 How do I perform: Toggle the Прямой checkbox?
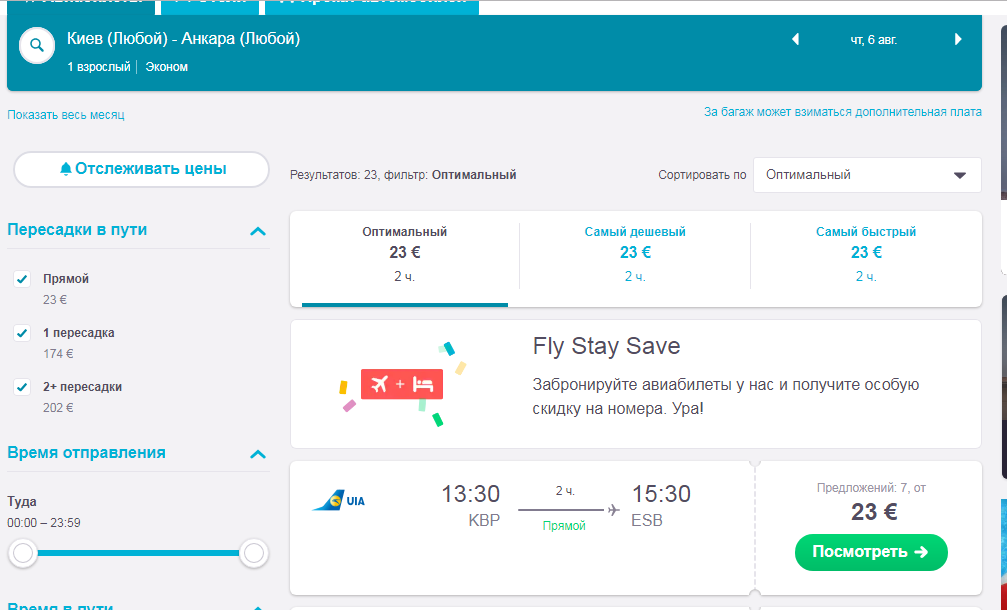point(22,279)
